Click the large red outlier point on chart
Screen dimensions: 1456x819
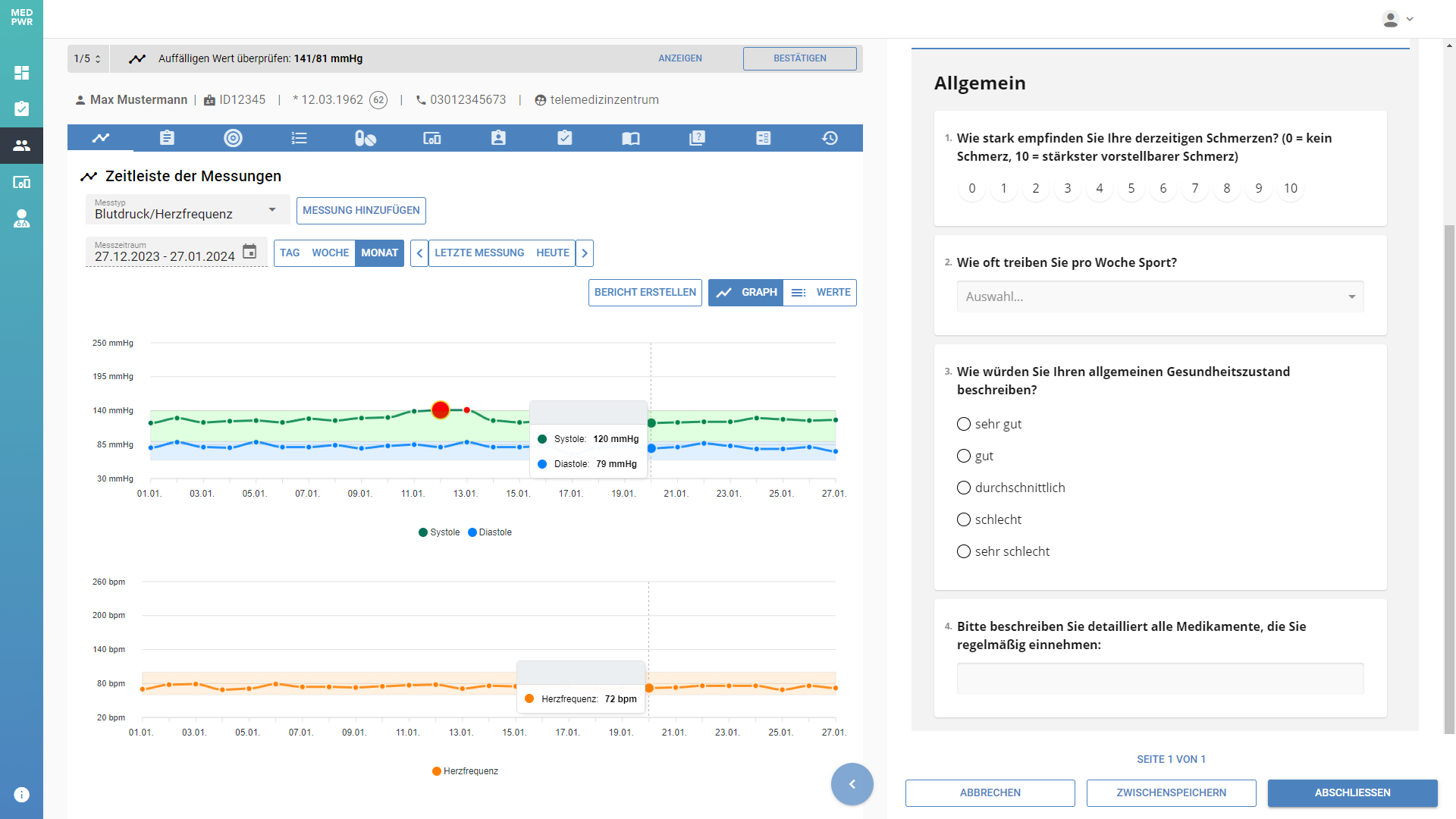(441, 410)
